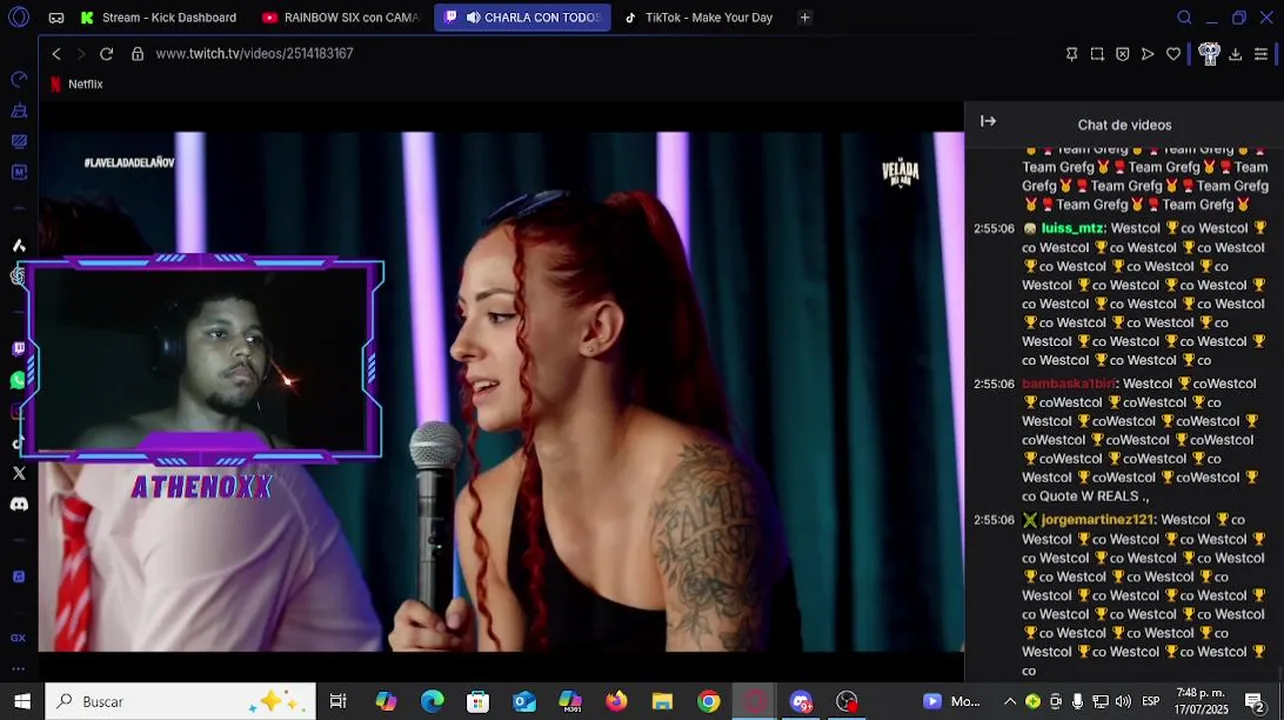
Task: Open the bambaska1biri username in chat
Action: (1068, 384)
